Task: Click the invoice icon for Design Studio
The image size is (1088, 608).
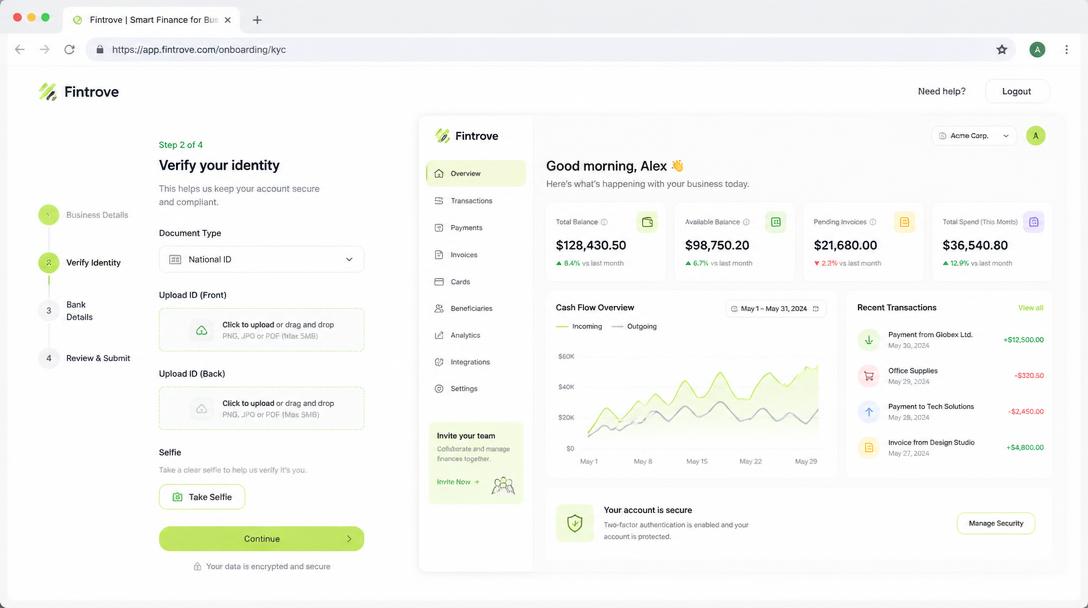Action: pos(868,448)
